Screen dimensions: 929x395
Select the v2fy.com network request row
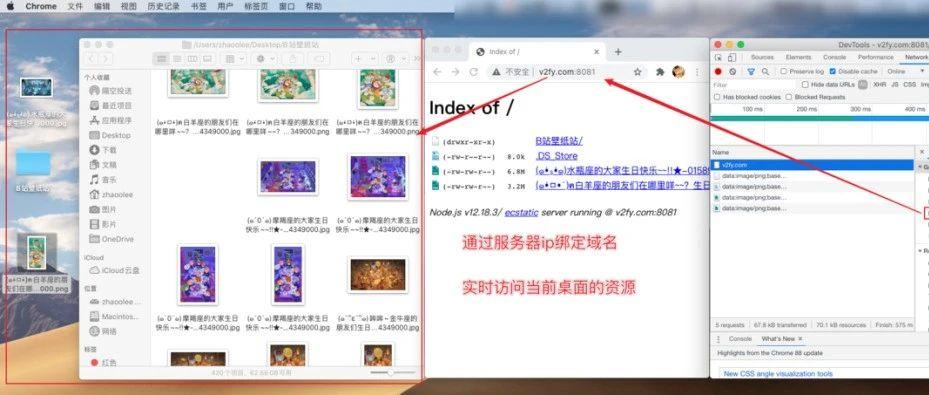click(x=812, y=165)
